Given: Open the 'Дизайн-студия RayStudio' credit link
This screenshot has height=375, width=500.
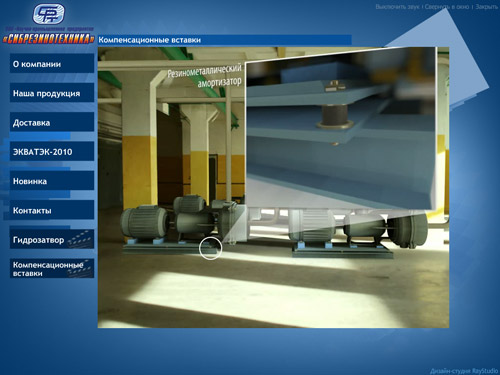Looking at the screenshot, I should click(x=464, y=371).
